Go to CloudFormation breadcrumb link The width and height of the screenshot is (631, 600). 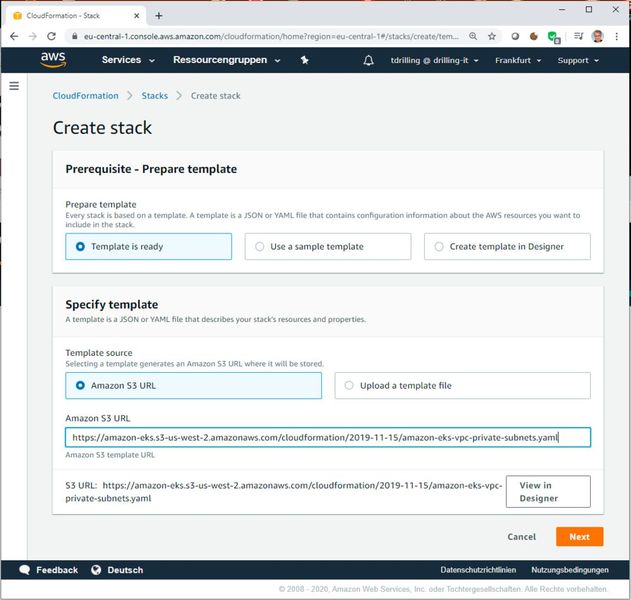point(86,96)
